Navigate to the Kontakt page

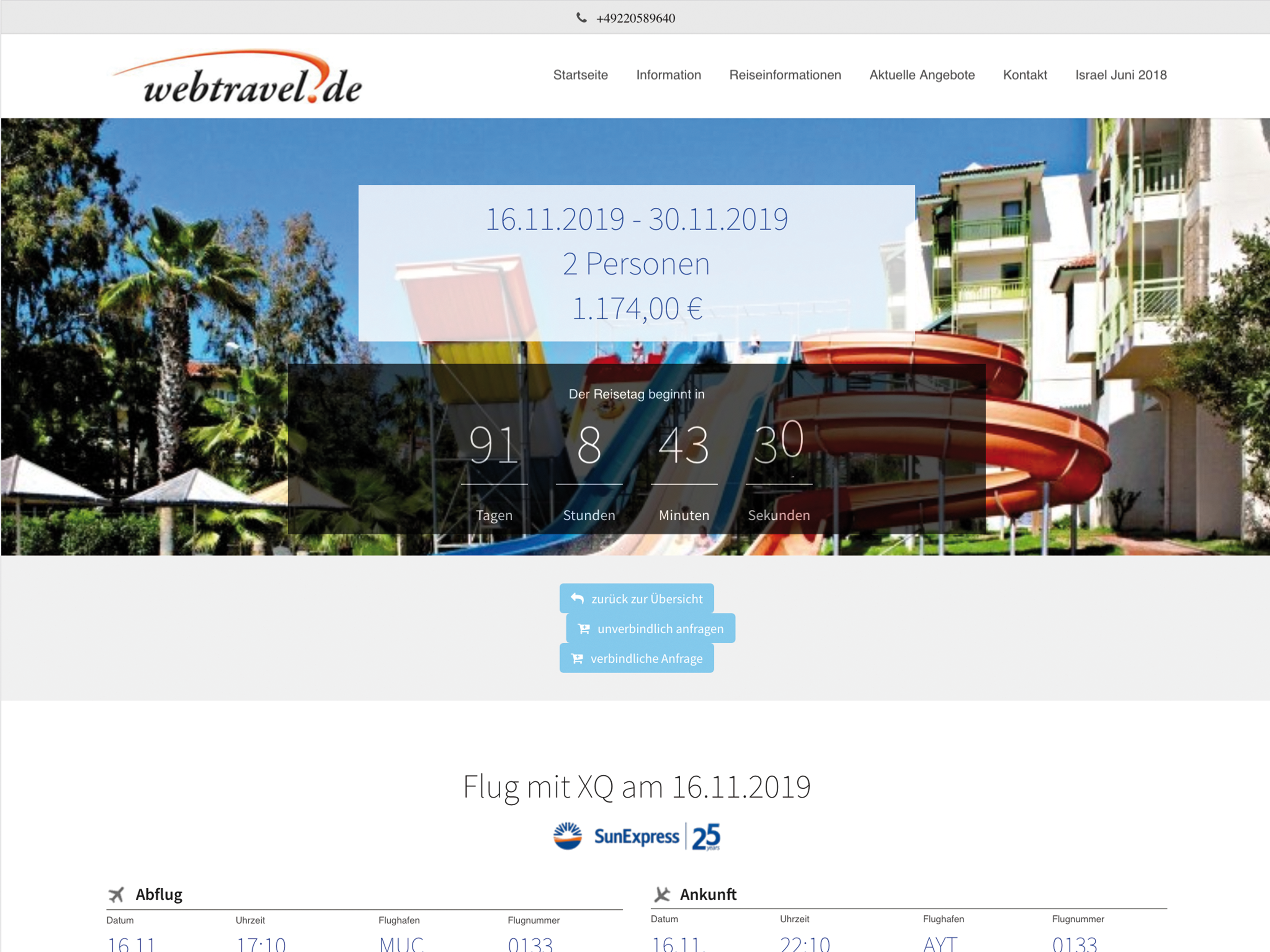1024,75
